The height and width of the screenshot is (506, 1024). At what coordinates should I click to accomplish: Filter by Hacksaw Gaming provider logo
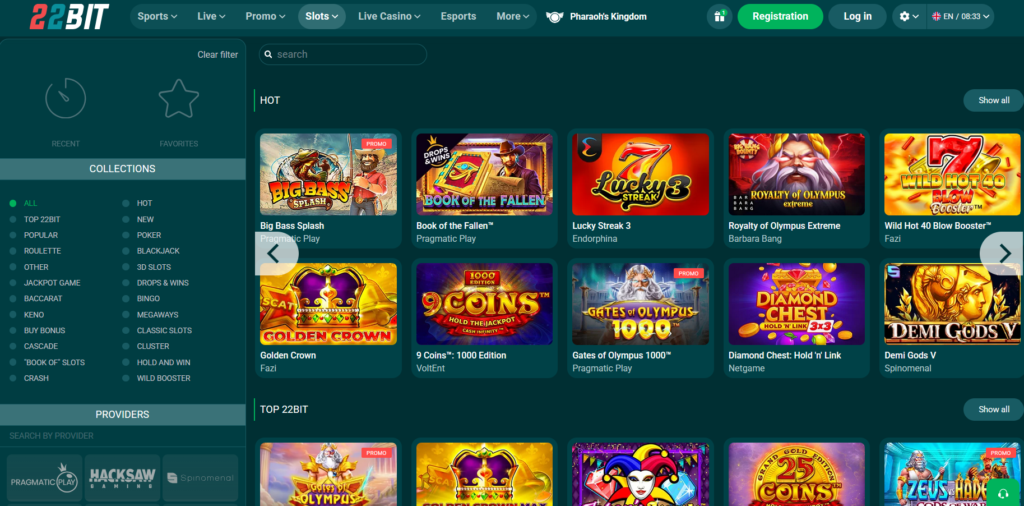(122, 479)
